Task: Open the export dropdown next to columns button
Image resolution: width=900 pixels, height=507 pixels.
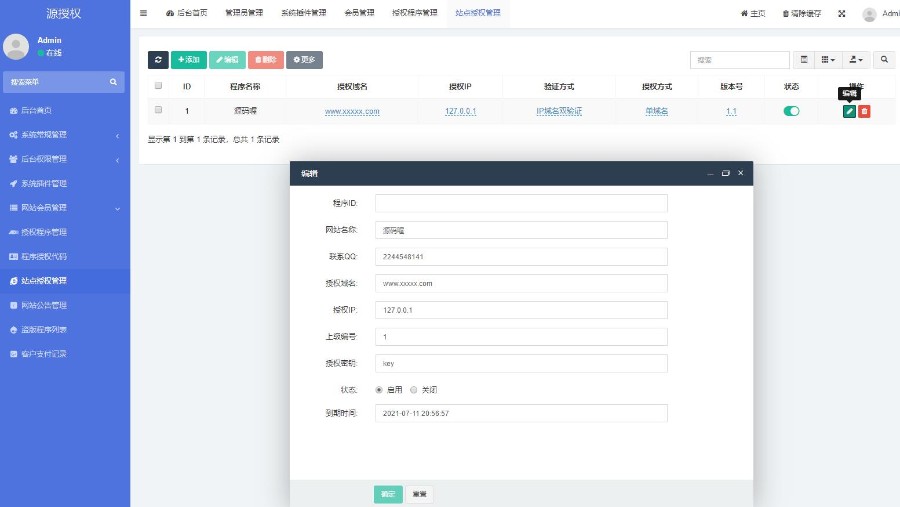Action: click(x=855, y=60)
